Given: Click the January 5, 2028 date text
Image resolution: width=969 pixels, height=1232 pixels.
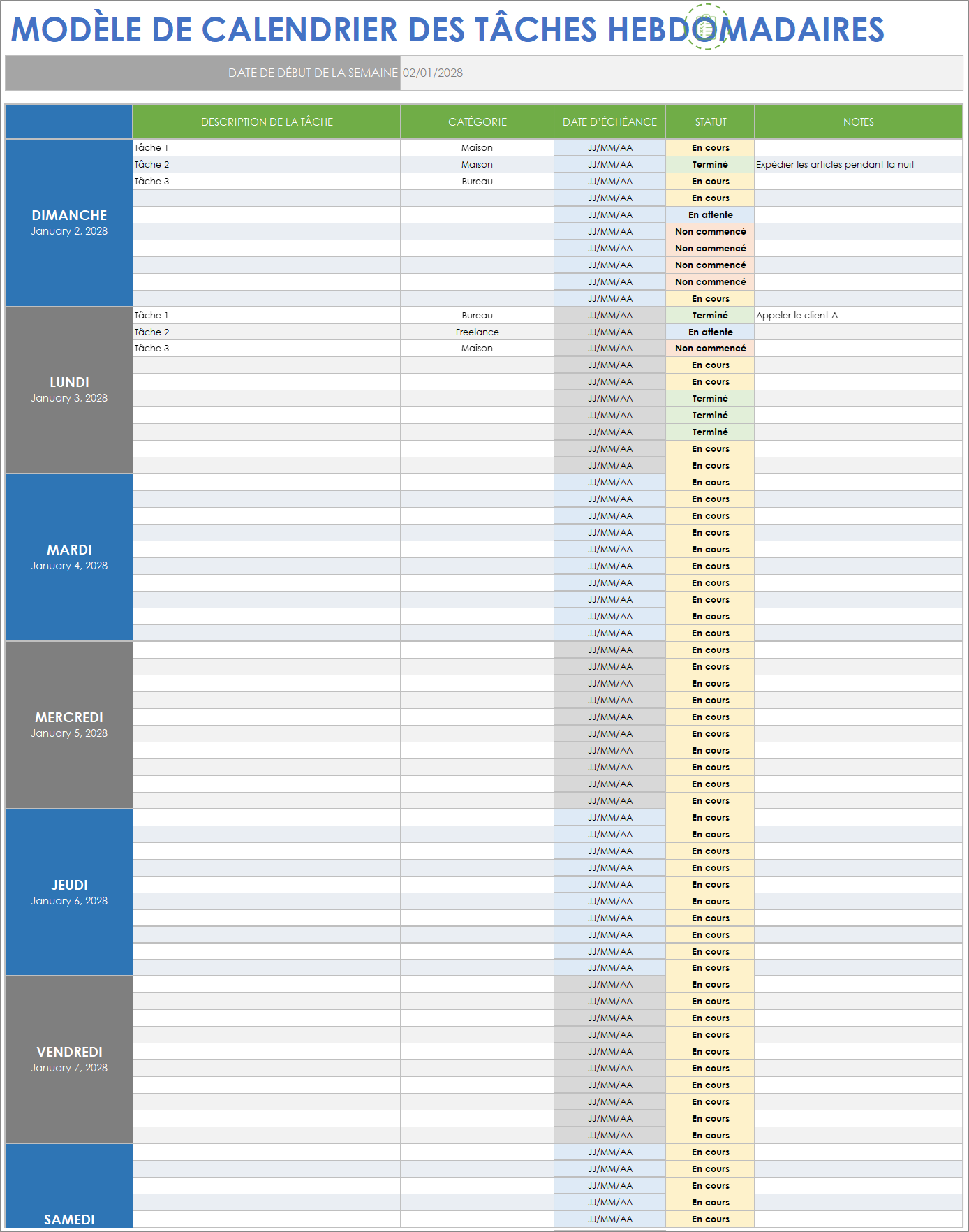Looking at the screenshot, I should pyautogui.click(x=69, y=733).
